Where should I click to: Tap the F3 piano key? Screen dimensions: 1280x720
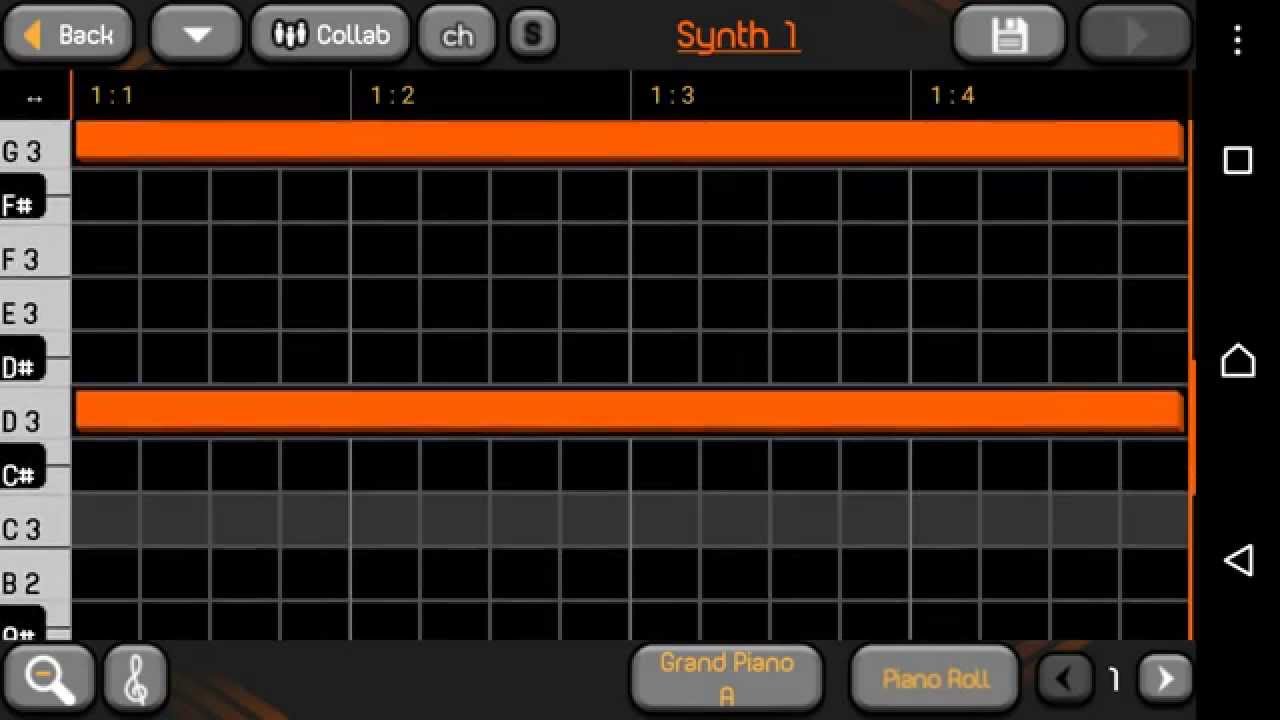(35, 255)
